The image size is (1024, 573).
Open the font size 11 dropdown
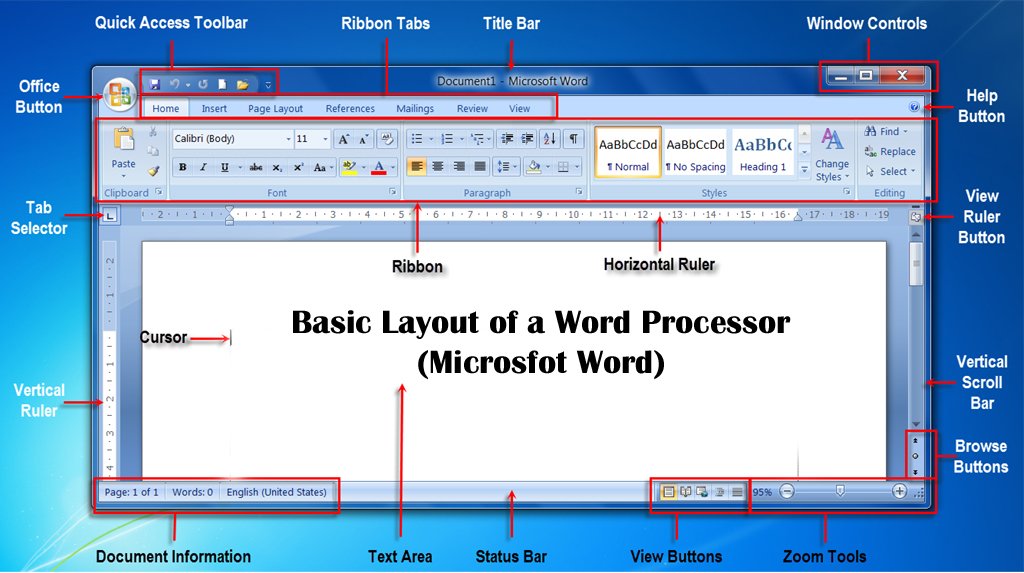click(x=325, y=139)
